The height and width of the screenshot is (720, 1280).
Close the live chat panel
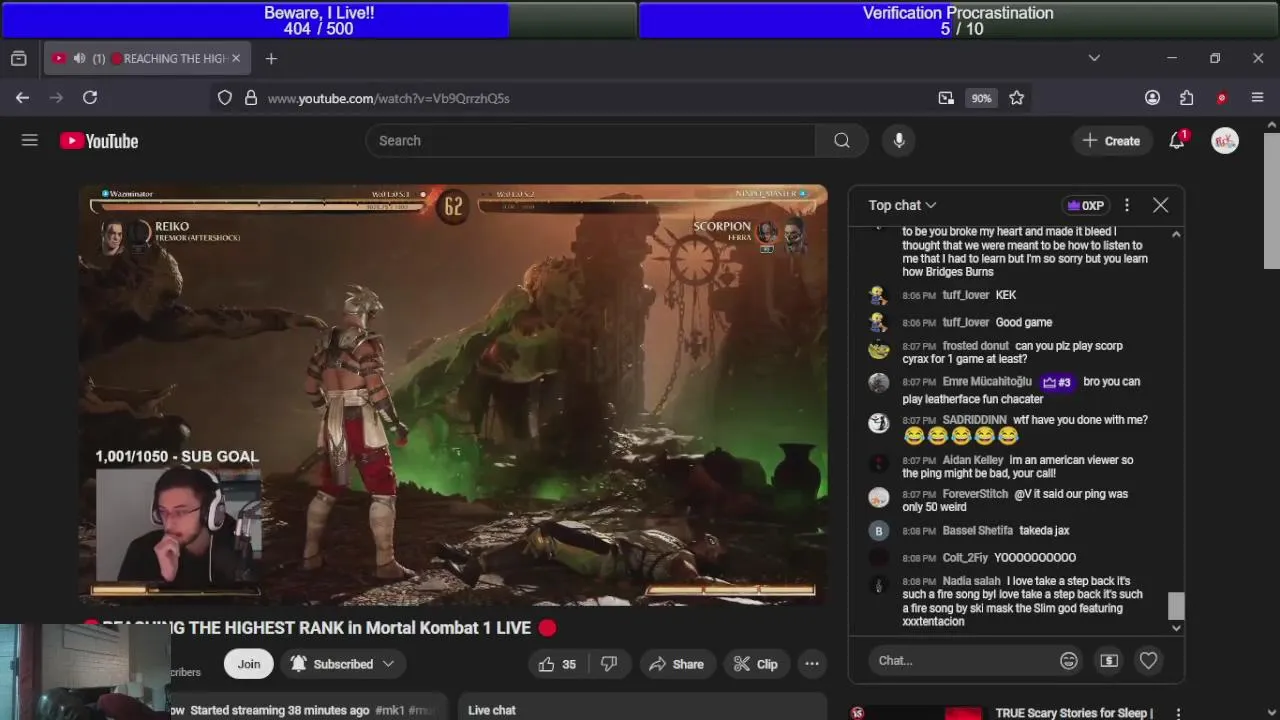tap(1160, 205)
